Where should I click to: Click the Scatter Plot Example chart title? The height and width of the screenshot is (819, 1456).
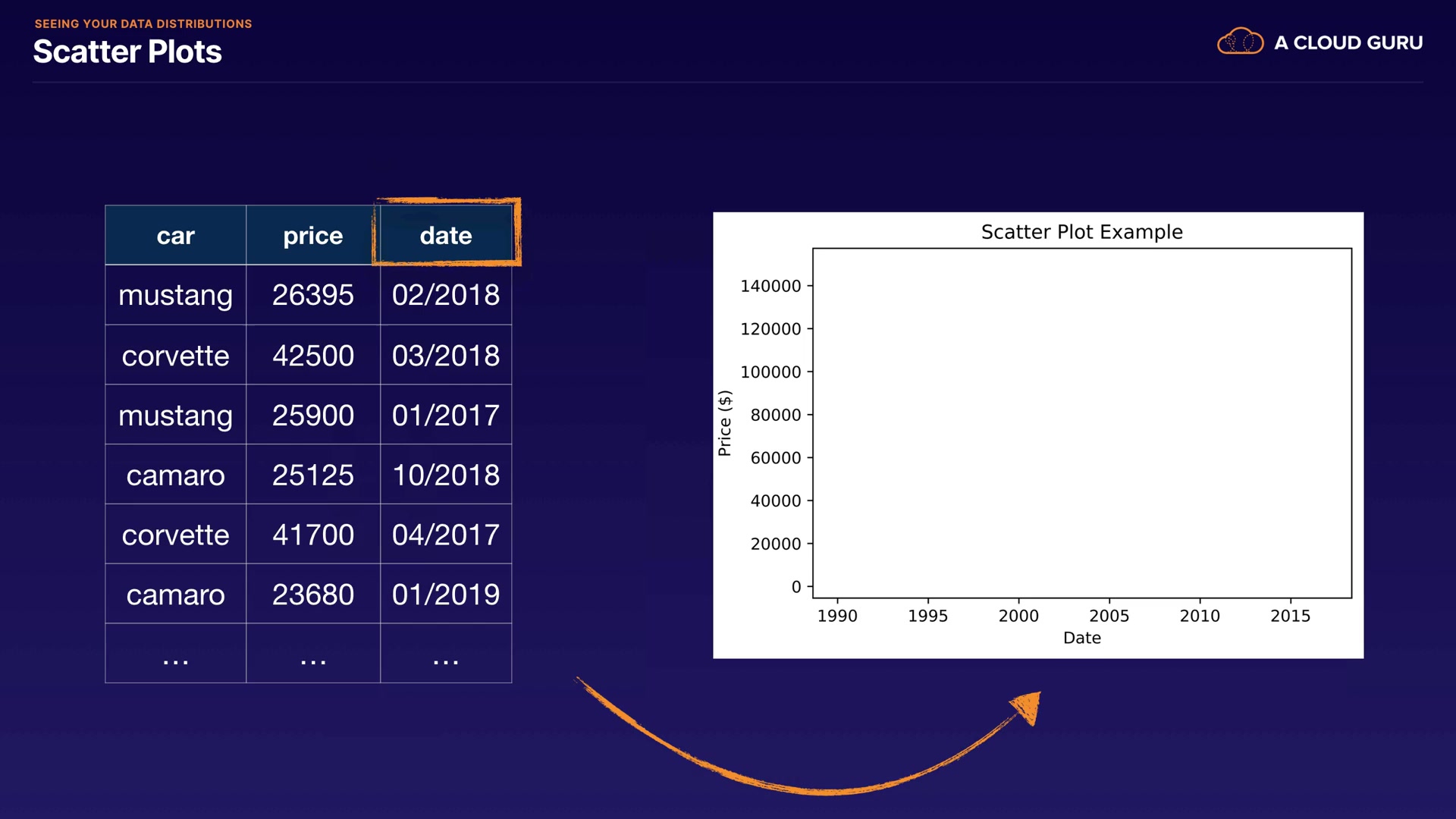point(1081,232)
